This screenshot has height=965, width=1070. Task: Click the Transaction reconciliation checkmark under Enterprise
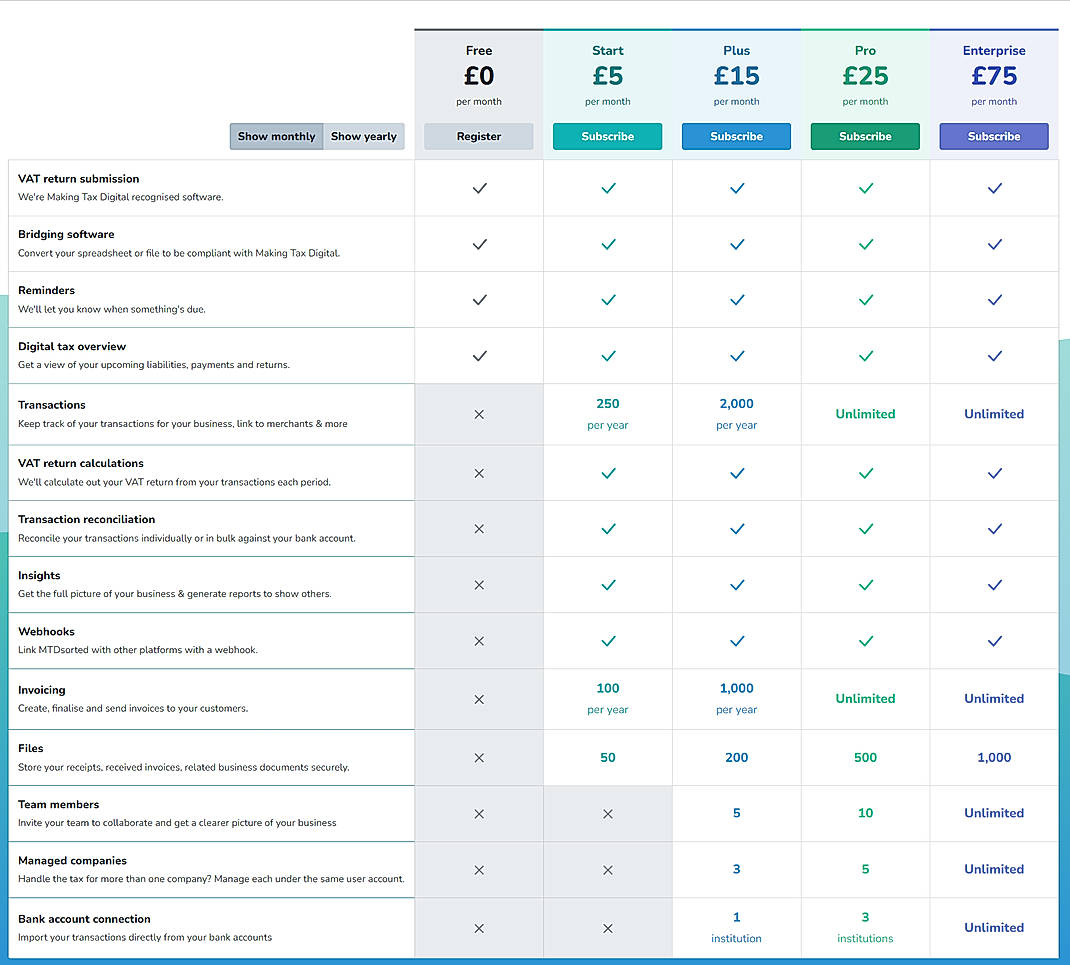click(x=994, y=528)
